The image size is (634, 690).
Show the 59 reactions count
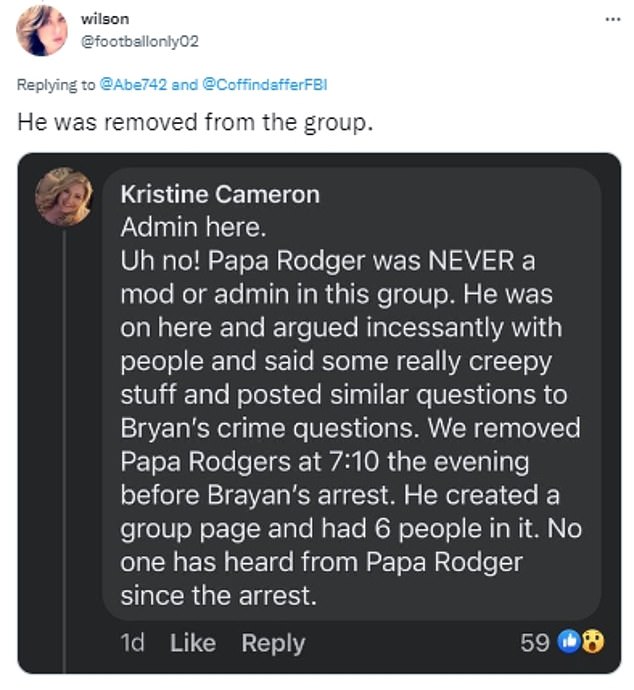click(535, 643)
